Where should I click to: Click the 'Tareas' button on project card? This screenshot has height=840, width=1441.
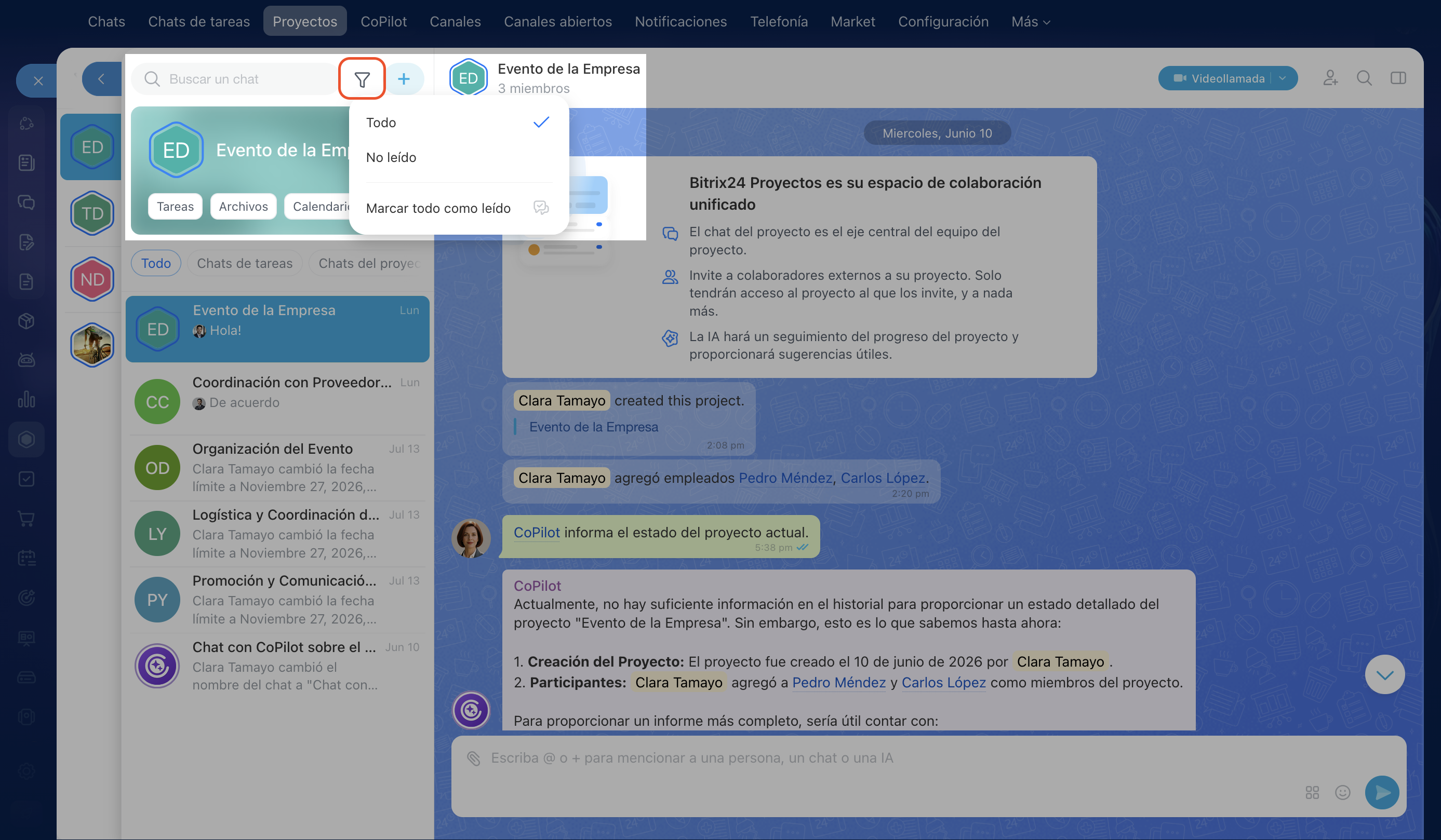175,206
